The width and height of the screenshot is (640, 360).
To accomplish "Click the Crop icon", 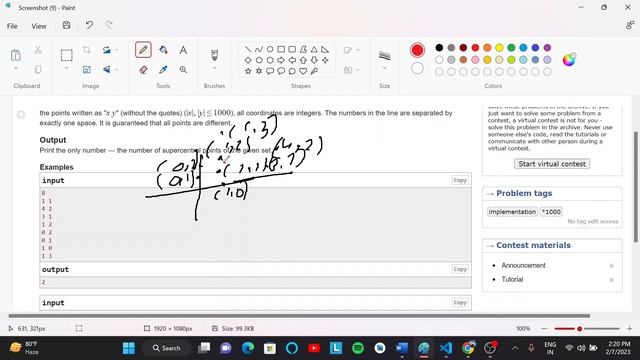I will tap(87, 50).
